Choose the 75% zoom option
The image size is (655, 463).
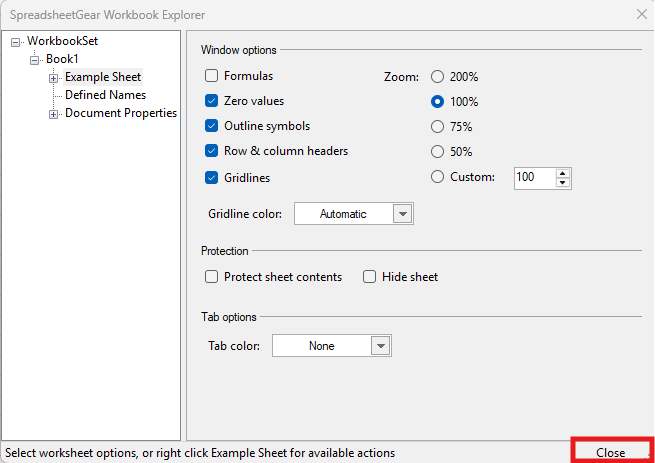tap(437, 126)
